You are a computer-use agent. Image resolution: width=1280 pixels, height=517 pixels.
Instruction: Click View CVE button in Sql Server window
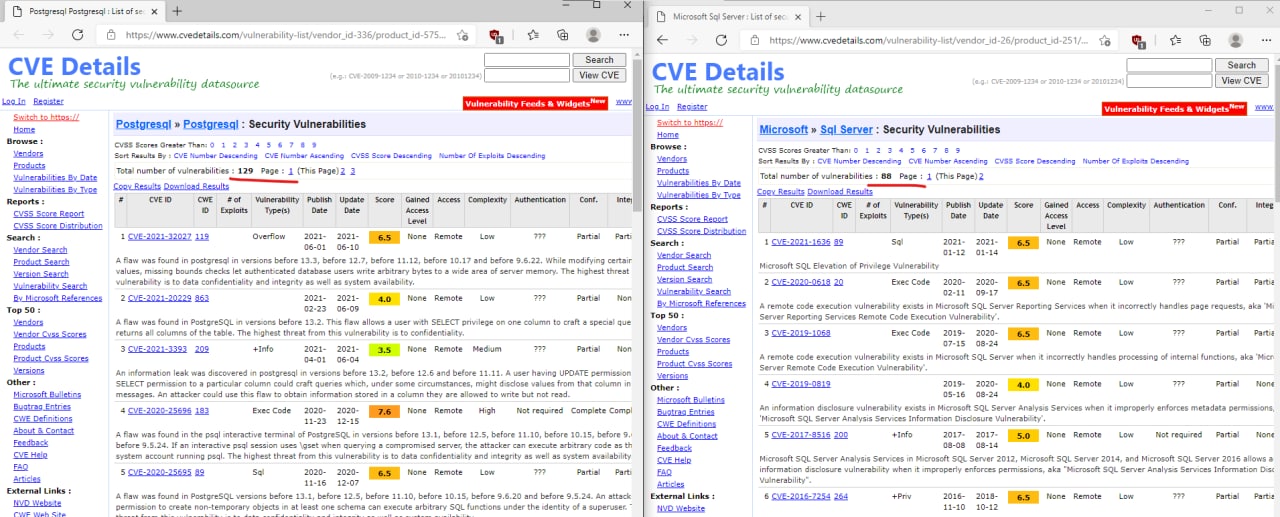(1241, 80)
